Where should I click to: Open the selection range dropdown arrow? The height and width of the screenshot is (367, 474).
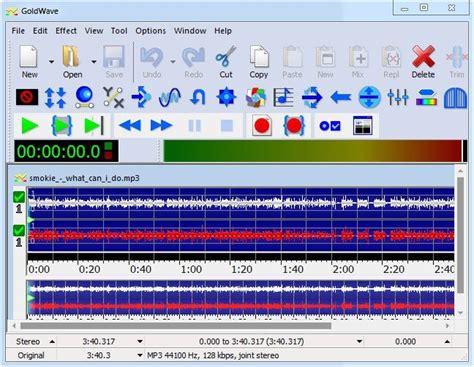(359, 342)
